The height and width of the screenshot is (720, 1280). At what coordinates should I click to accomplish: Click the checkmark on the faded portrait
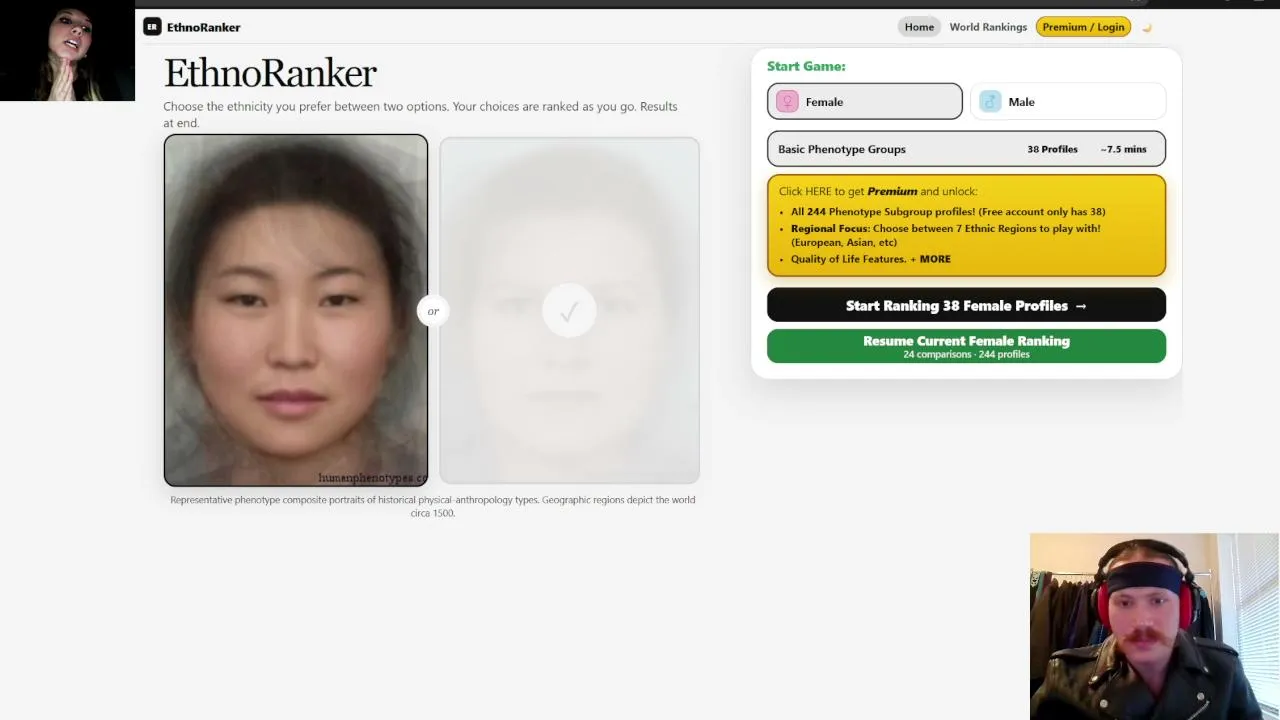(569, 312)
